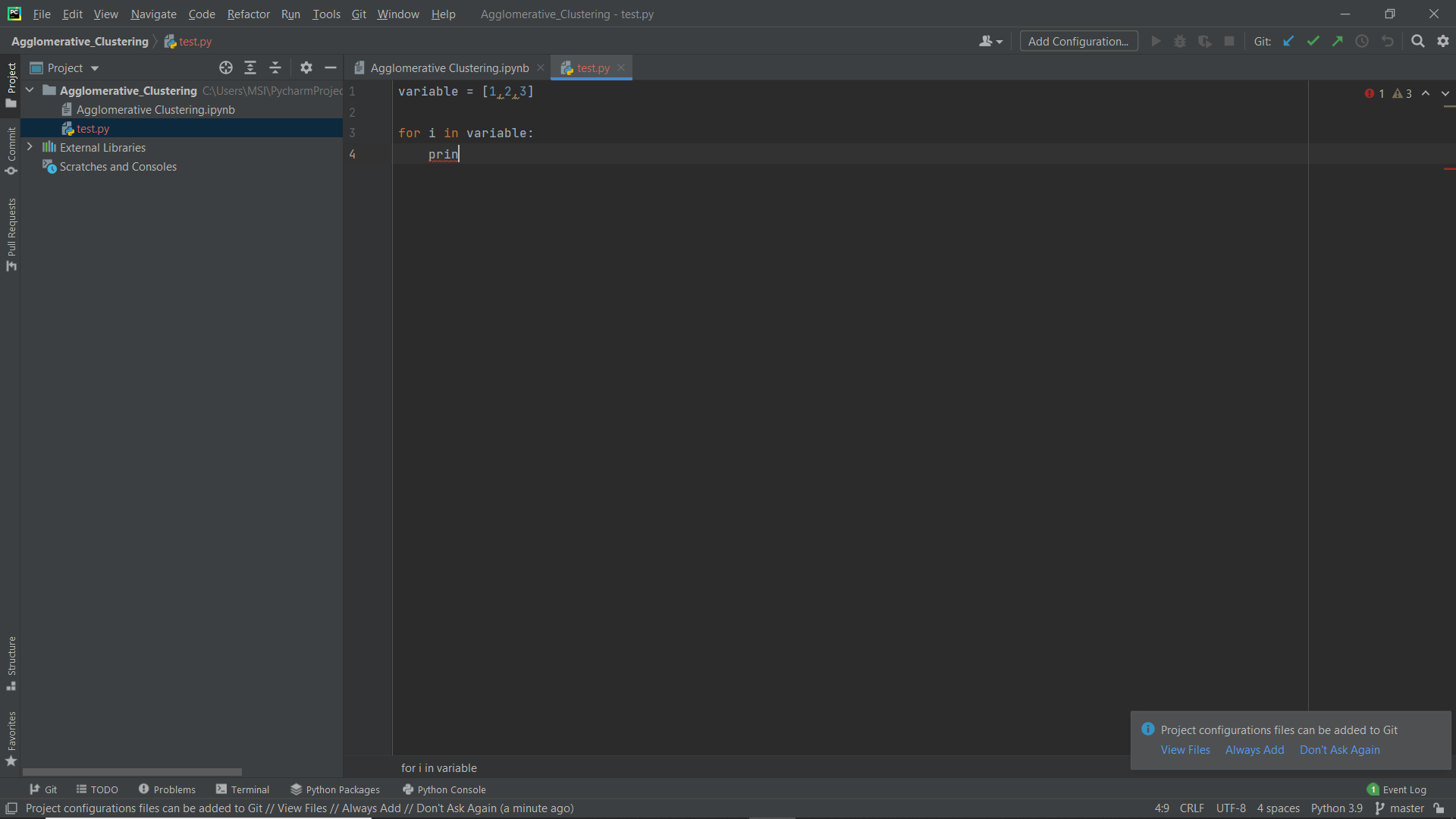Toggle the Project tool window sidebar button

pos(11,83)
